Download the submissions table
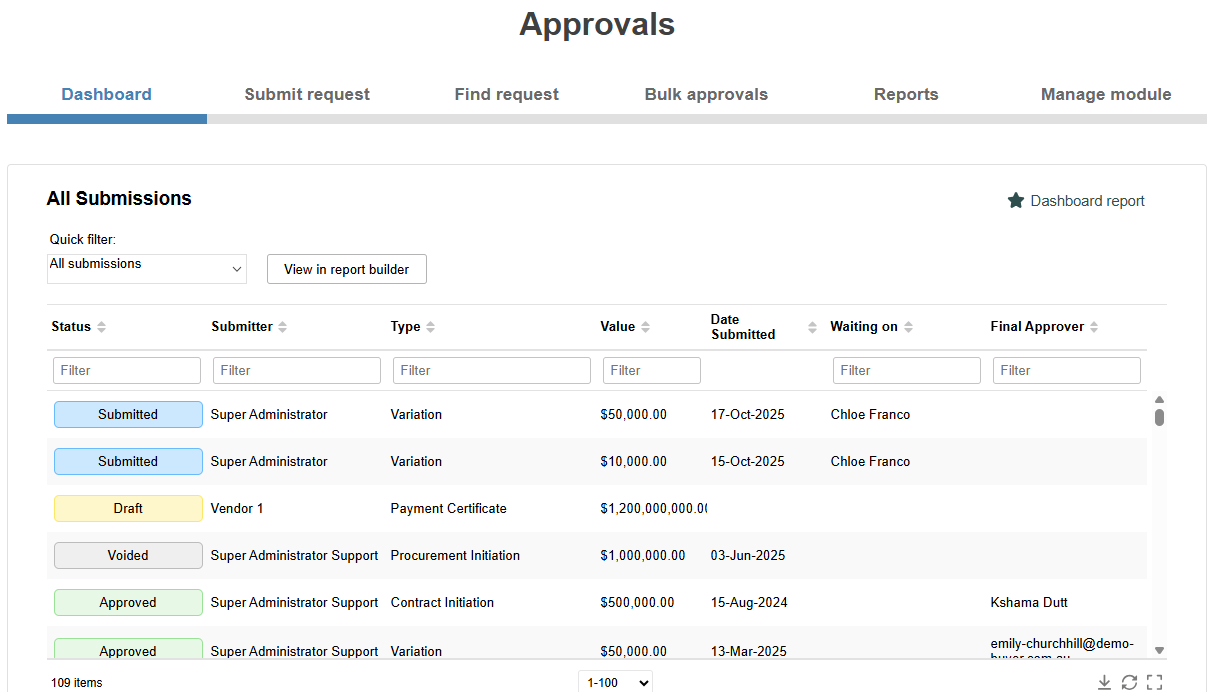Image resolution: width=1211 pixels, height=692 pixels. click(x=1104, y=682)
